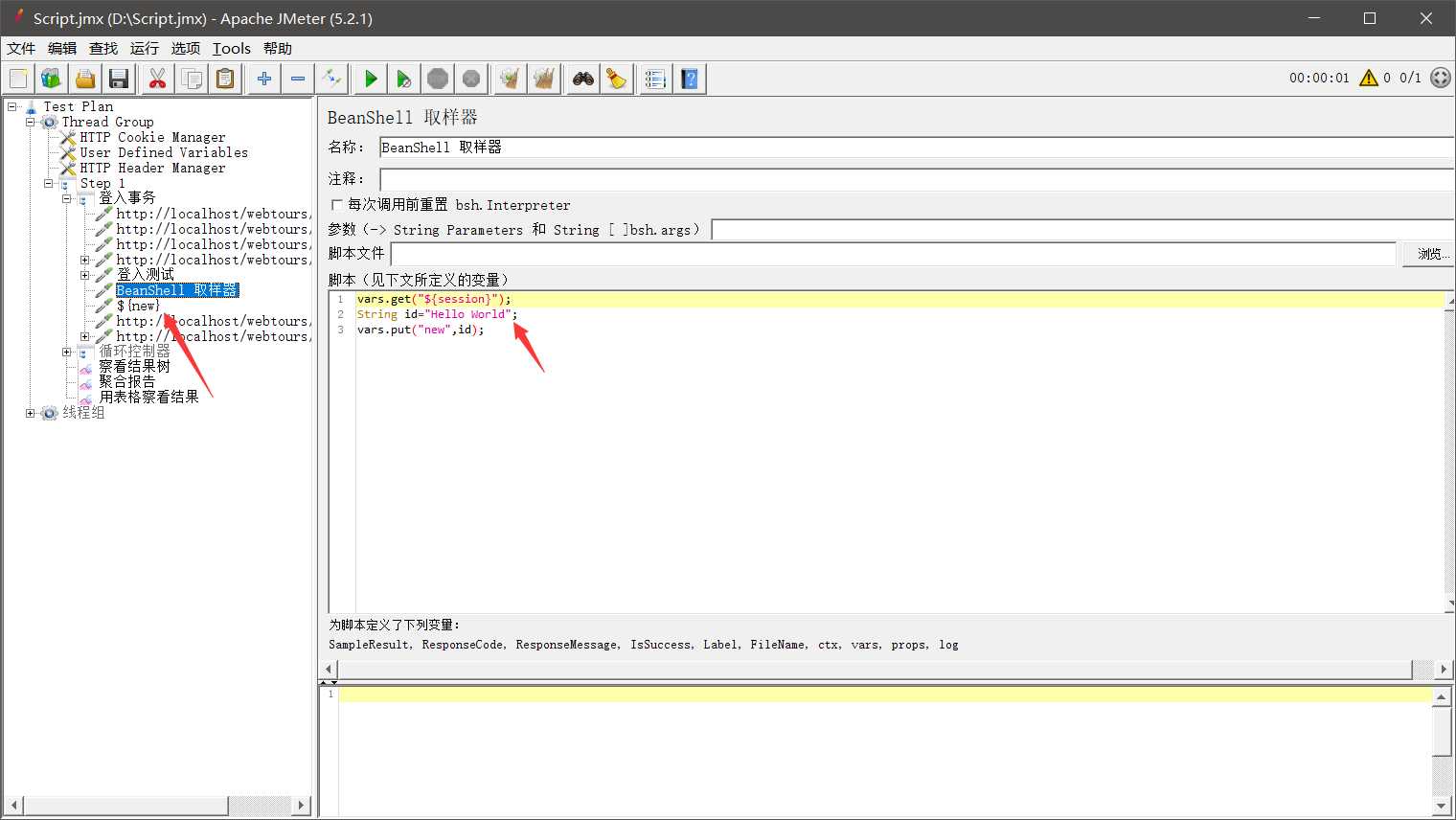Click the Open file folder icon
Image resolution: width=1456 pixels, height=820 pixels.
[85, 79]
